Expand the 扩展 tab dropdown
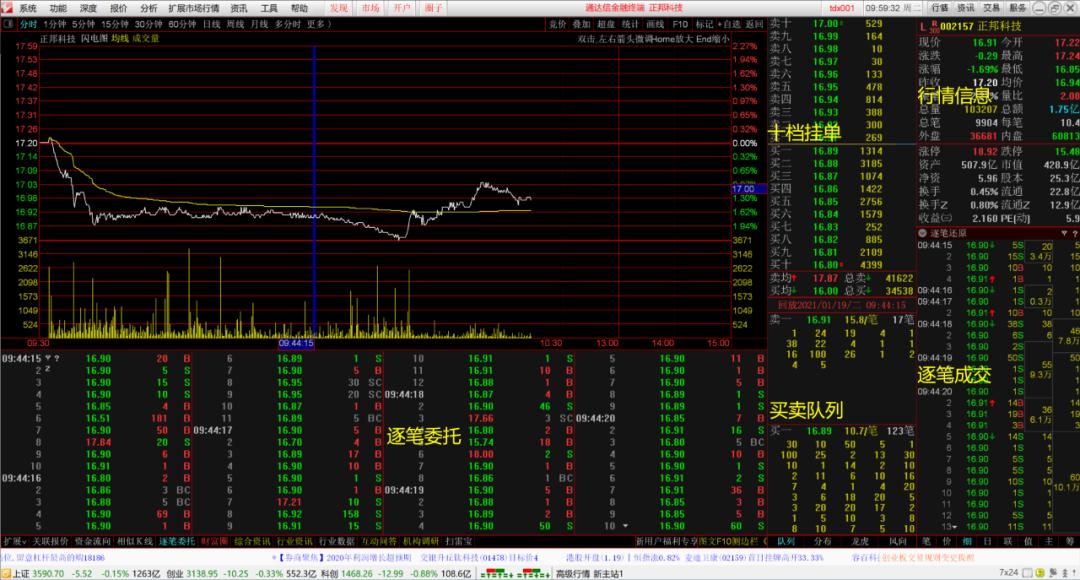Image resolution: width=1080 pixels, height=580 pixels. point(14,541)
